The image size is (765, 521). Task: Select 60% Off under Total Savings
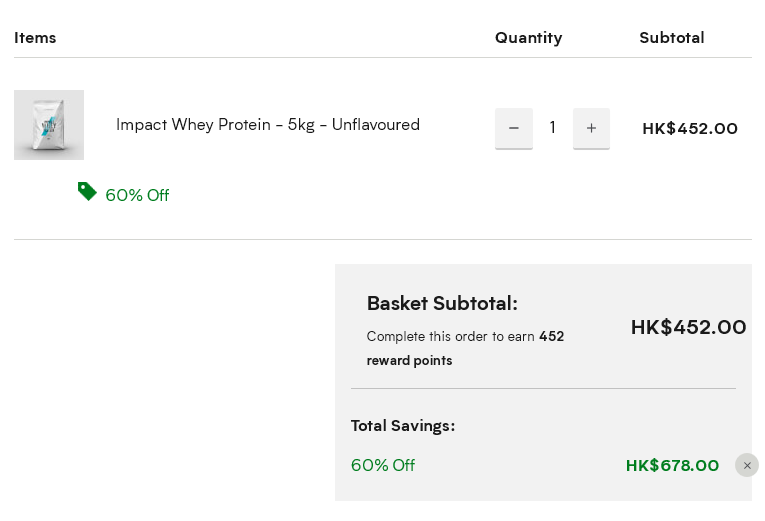[383, 465]
